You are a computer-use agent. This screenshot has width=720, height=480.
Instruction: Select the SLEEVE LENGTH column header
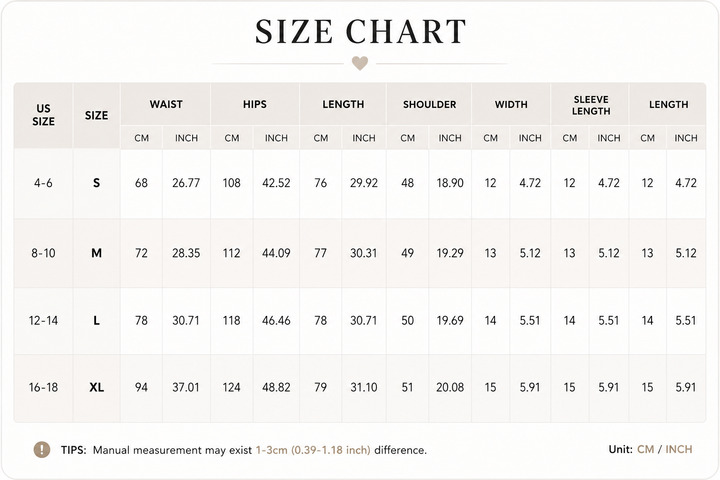click(x=591, y=105)
